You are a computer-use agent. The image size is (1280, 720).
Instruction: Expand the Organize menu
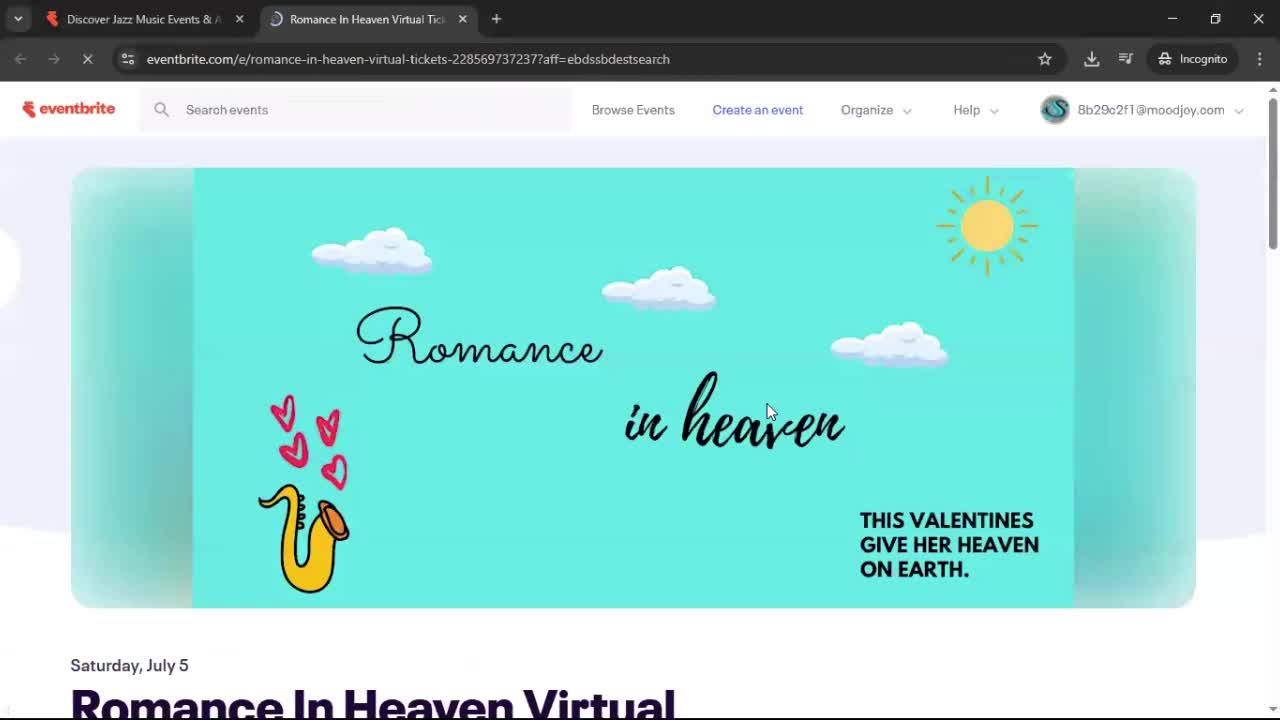coord(876,110)
